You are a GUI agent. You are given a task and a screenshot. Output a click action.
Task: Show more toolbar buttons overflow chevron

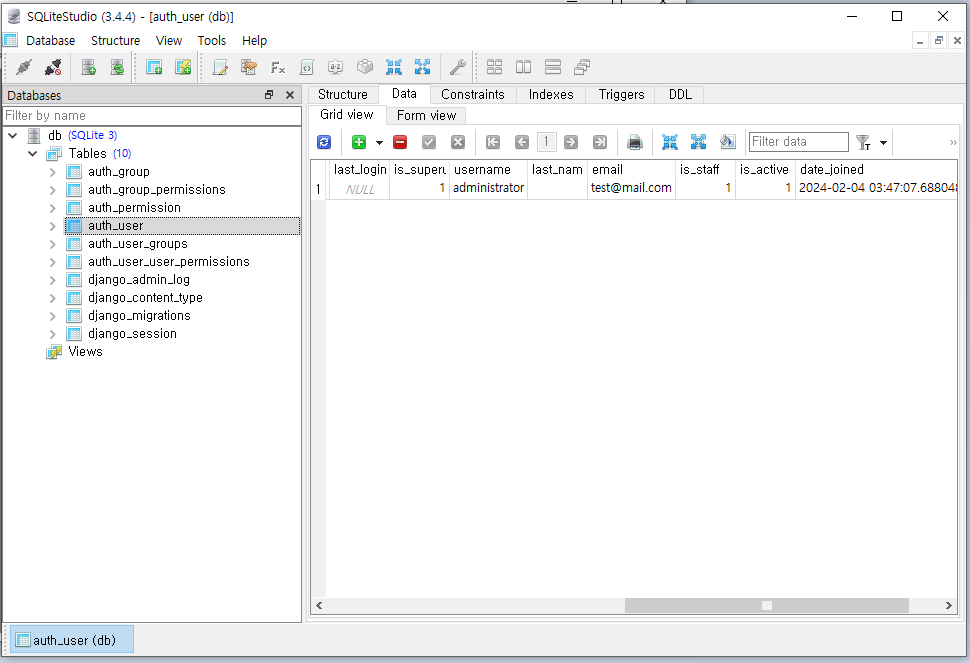click(953, 143)
